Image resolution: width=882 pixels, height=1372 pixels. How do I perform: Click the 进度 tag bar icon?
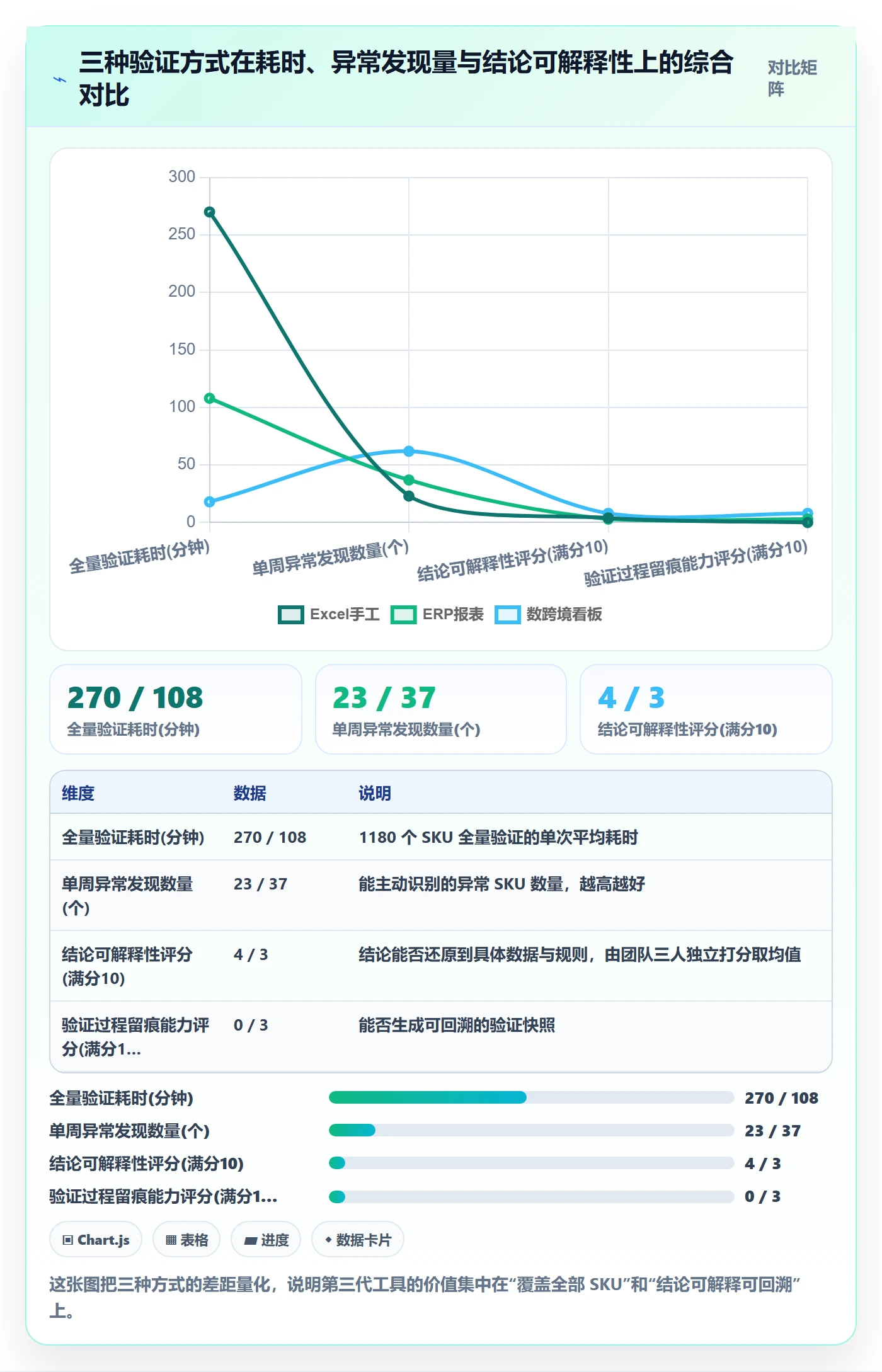(250, 1241)
